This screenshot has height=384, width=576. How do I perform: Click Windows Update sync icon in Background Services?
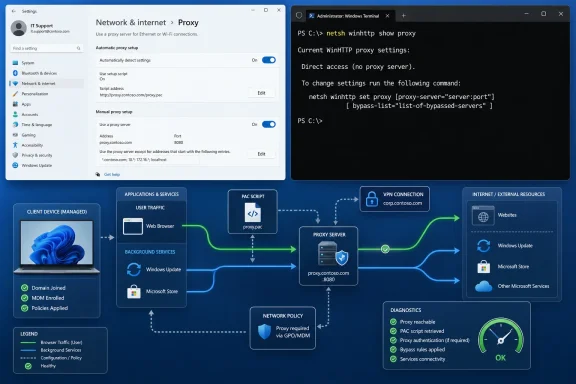click(x=133, y=269)
